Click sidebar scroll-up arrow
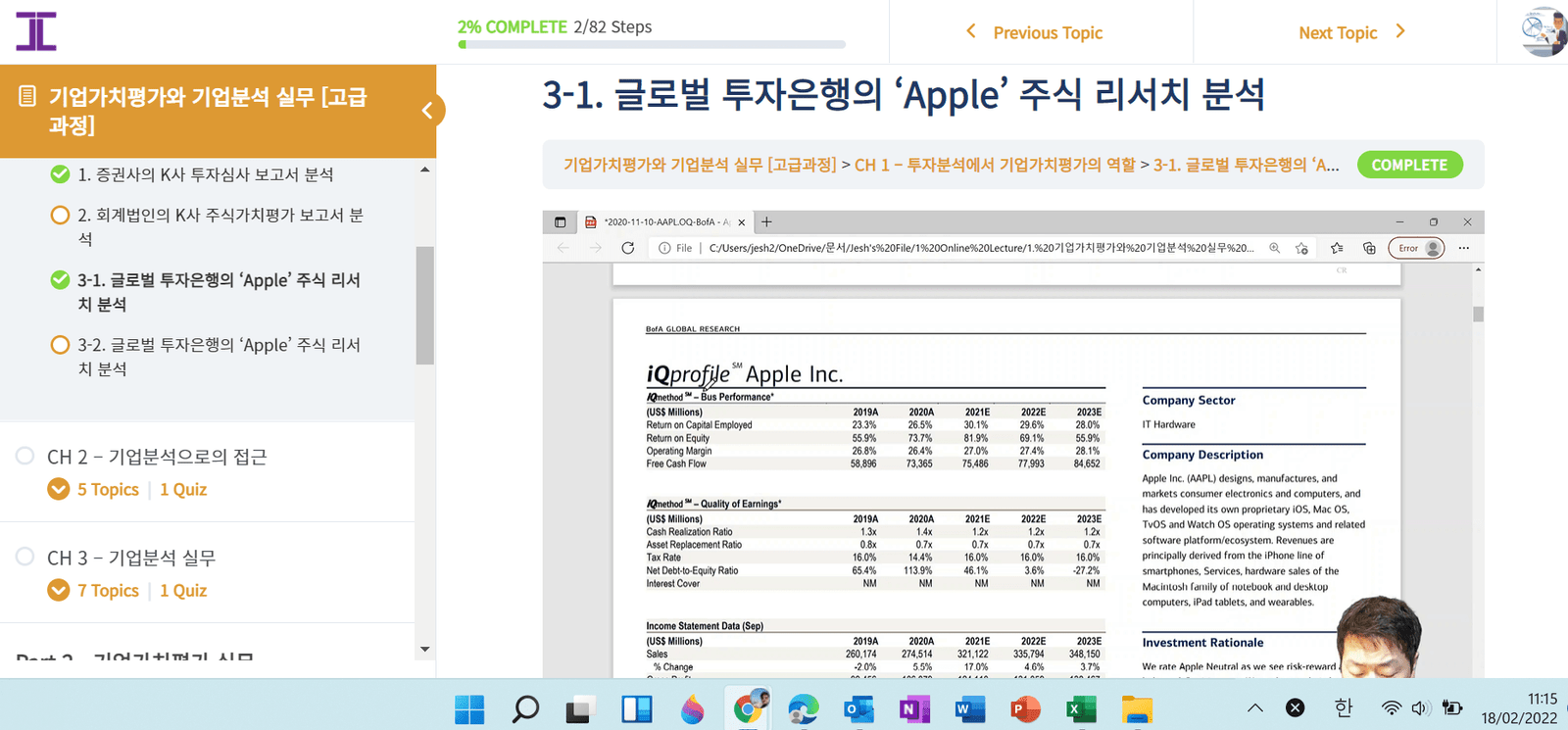The image size is (1568, 730). (x=424, y=170)
